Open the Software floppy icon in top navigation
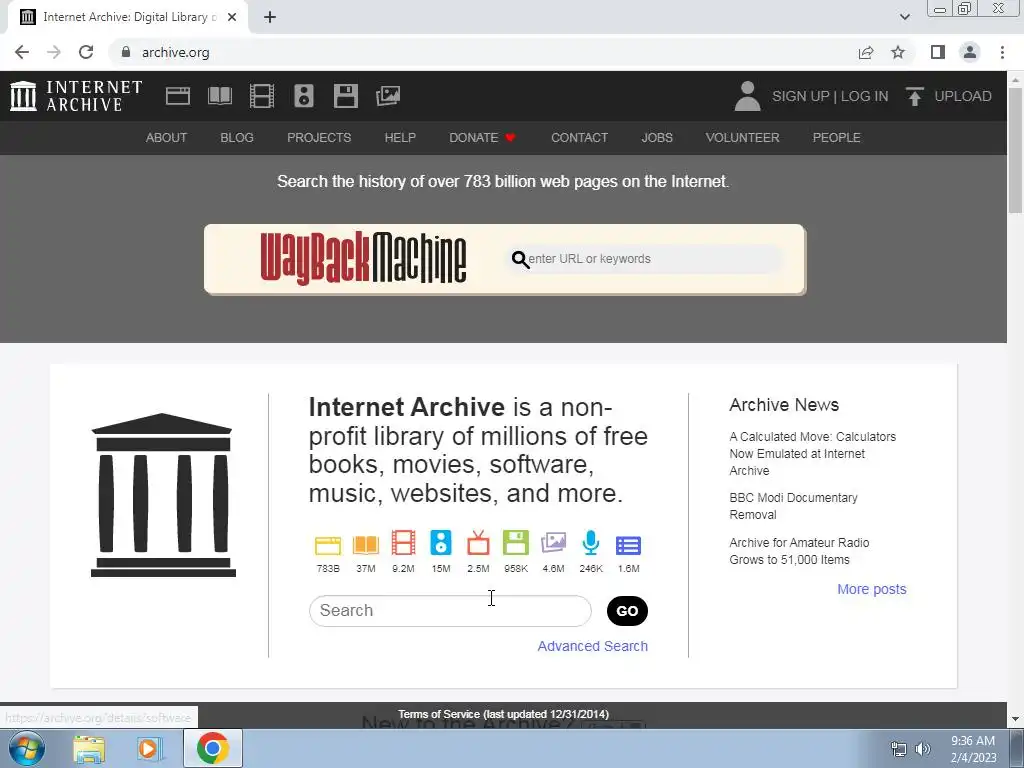Viewport: 1024px width, 768px height. [x=345, y=96]
